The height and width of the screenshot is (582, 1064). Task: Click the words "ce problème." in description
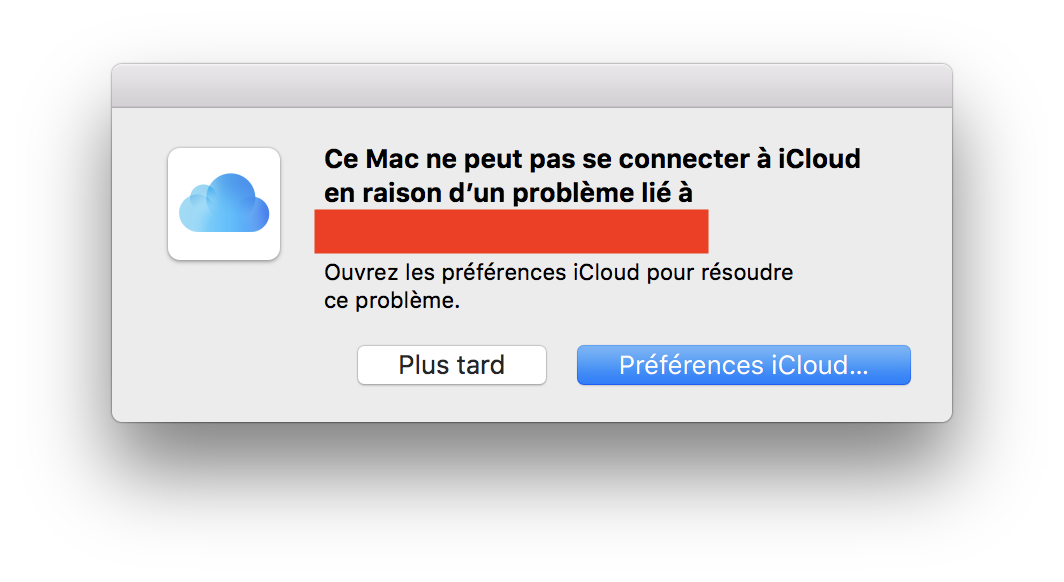coord(392,301)
